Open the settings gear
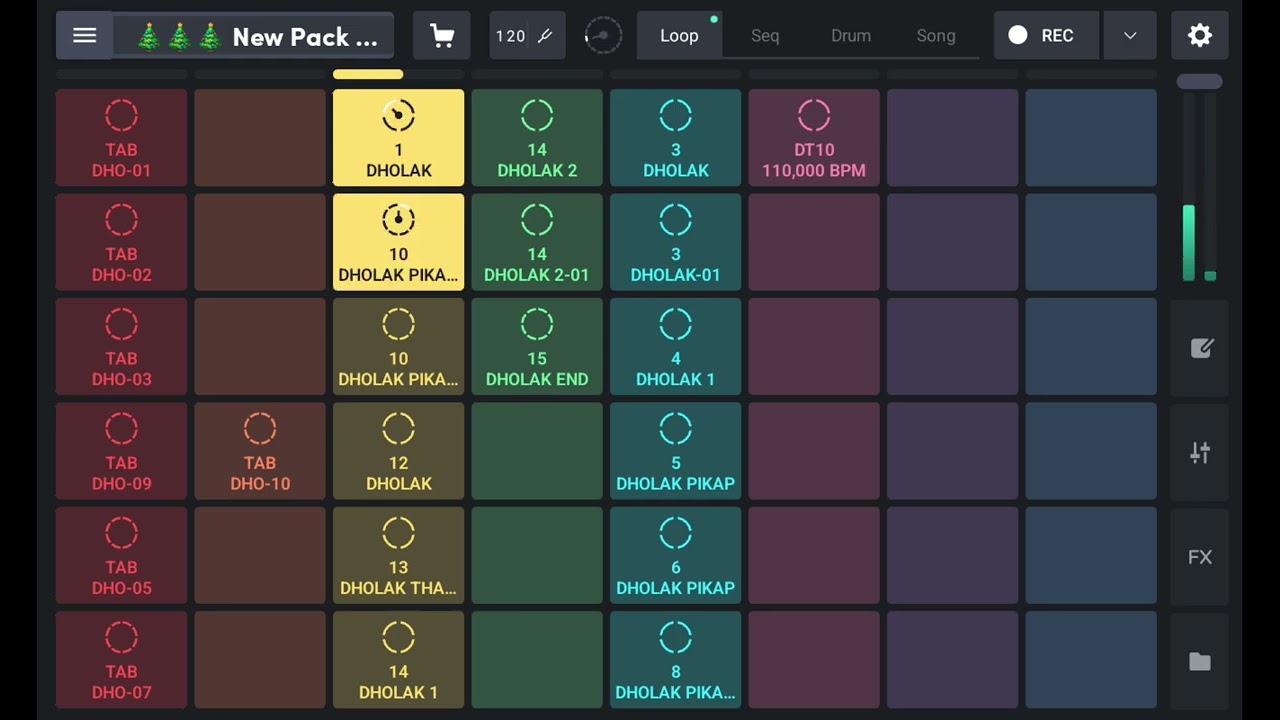 coord(1199,36)
